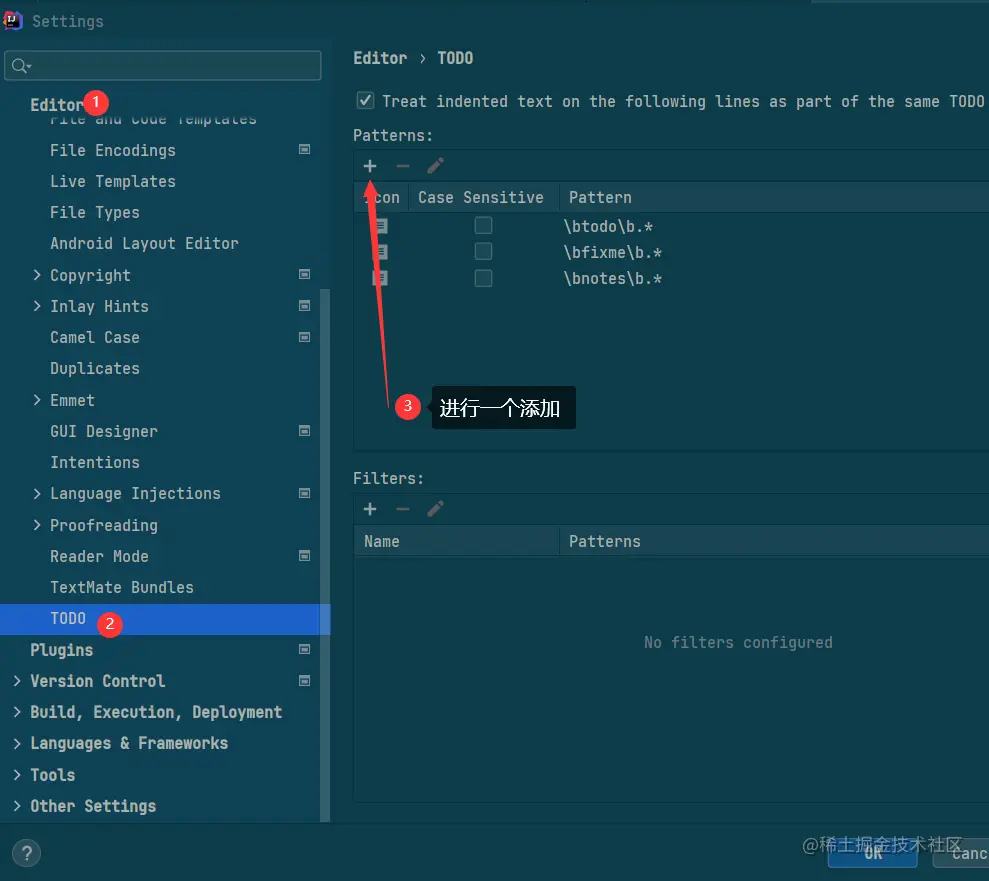Click the Cancel button
This screenshot has width=989, height=881.
click(x=961, y=853)
